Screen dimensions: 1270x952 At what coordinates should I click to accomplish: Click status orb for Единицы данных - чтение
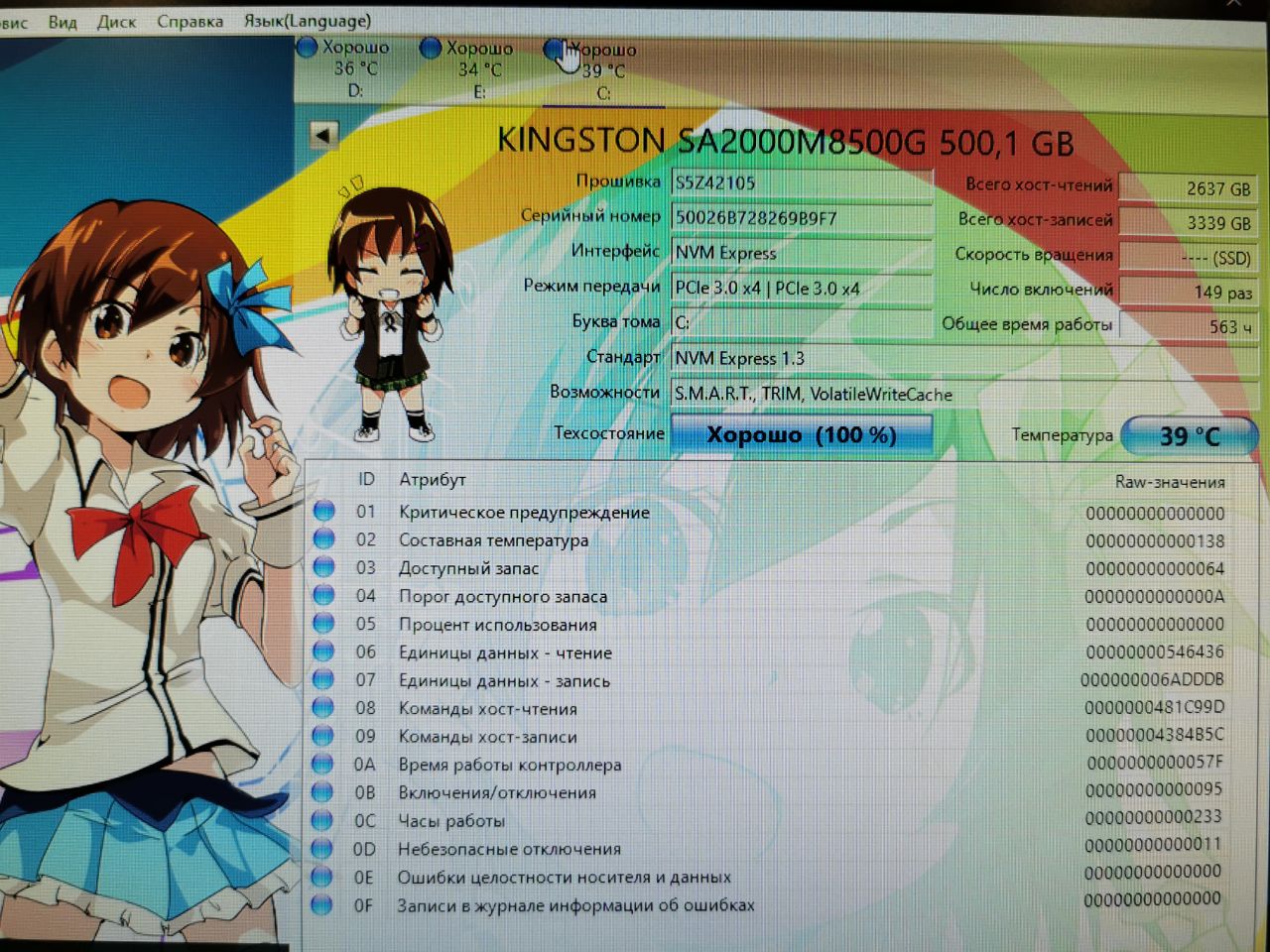coord(323,652)
